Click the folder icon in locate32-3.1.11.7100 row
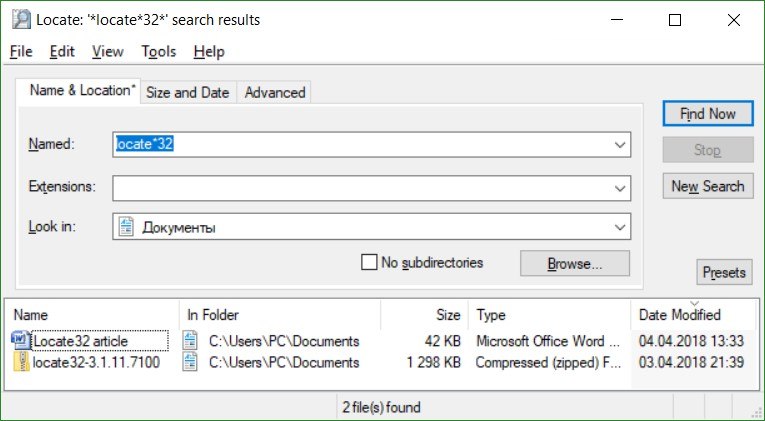Viewport: 765px width, 421px height. point(190,362)
